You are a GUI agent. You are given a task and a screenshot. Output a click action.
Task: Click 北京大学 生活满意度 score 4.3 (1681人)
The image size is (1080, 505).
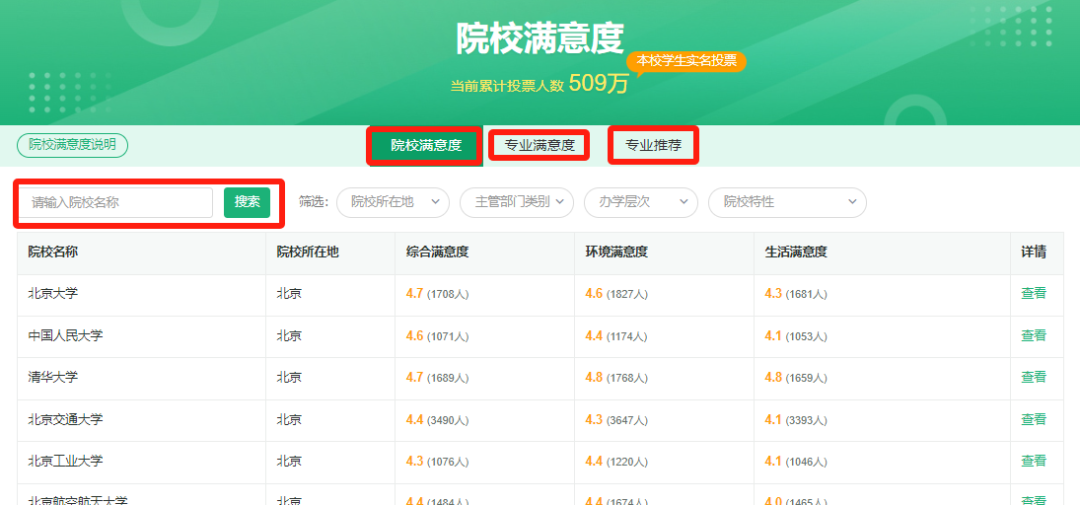[796, 294]
